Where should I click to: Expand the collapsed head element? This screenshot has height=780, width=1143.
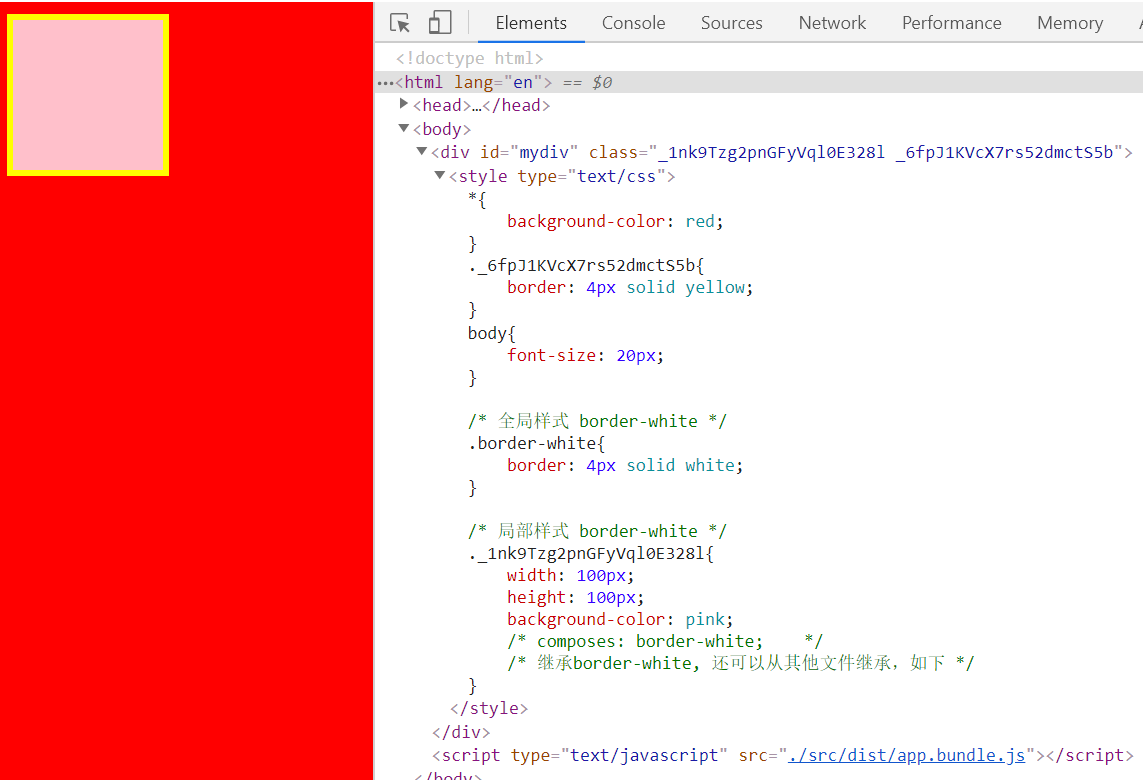point(403,104)
